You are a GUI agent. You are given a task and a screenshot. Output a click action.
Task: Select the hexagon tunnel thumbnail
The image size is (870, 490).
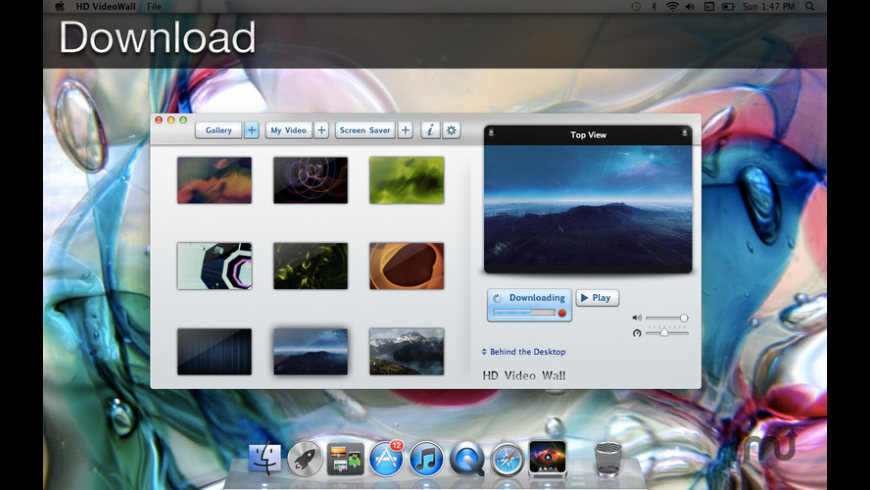tap(214, 266)
